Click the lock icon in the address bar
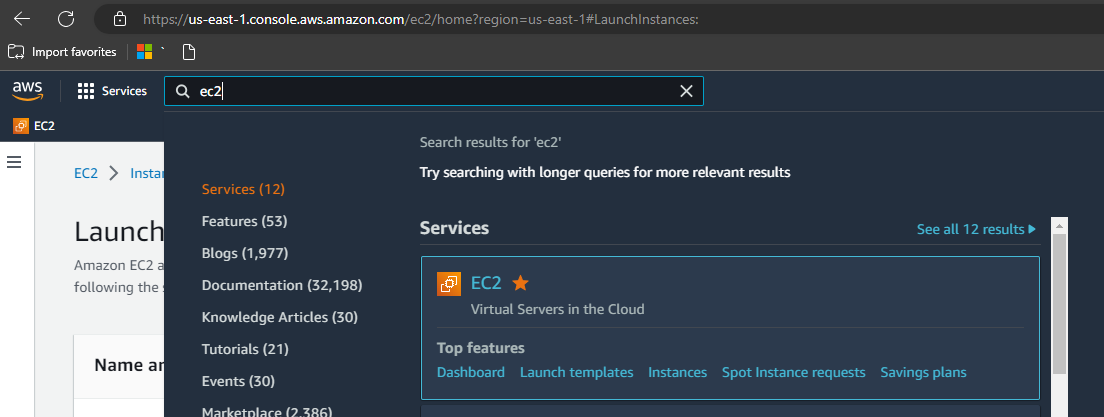1104x417 pixels. tap(120, 19)
